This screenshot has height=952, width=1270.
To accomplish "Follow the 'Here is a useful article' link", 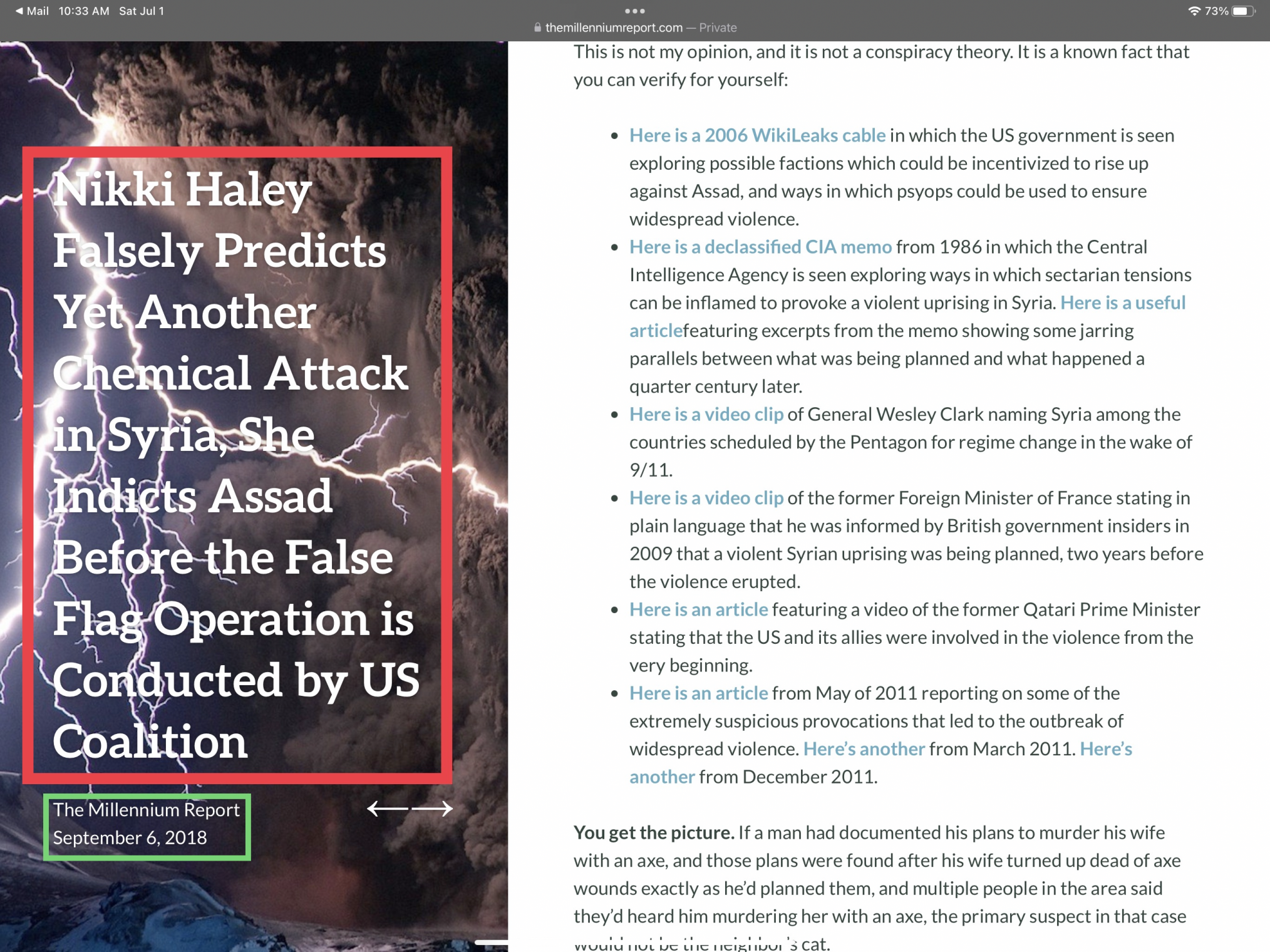I will point(1122,303).
